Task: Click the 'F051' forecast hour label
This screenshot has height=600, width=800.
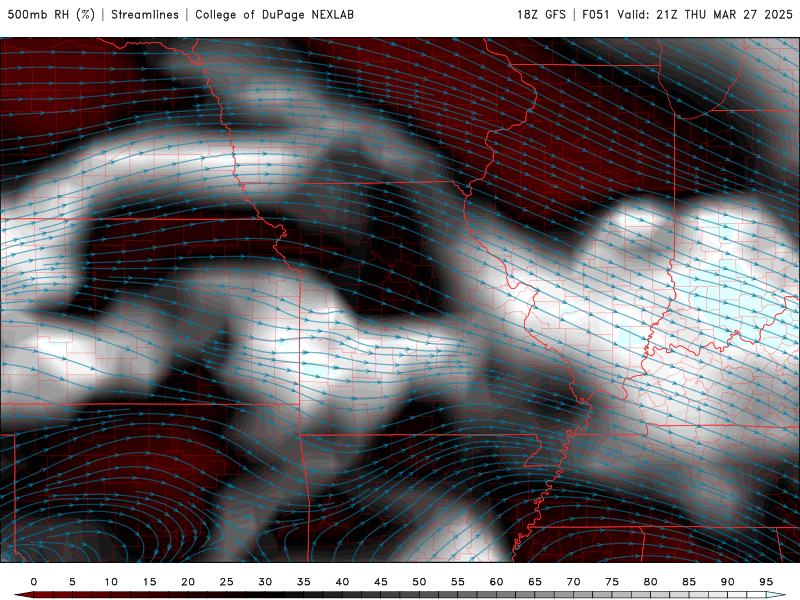Action: [596, 15]
